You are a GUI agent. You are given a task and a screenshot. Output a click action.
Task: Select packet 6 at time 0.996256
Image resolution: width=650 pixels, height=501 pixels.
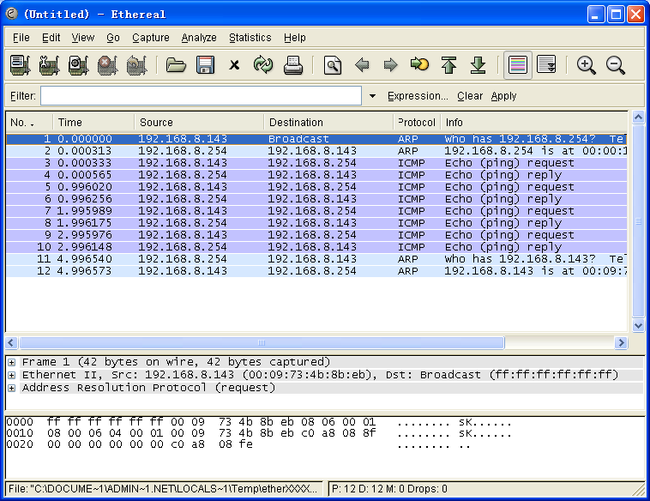pos(316,199)
